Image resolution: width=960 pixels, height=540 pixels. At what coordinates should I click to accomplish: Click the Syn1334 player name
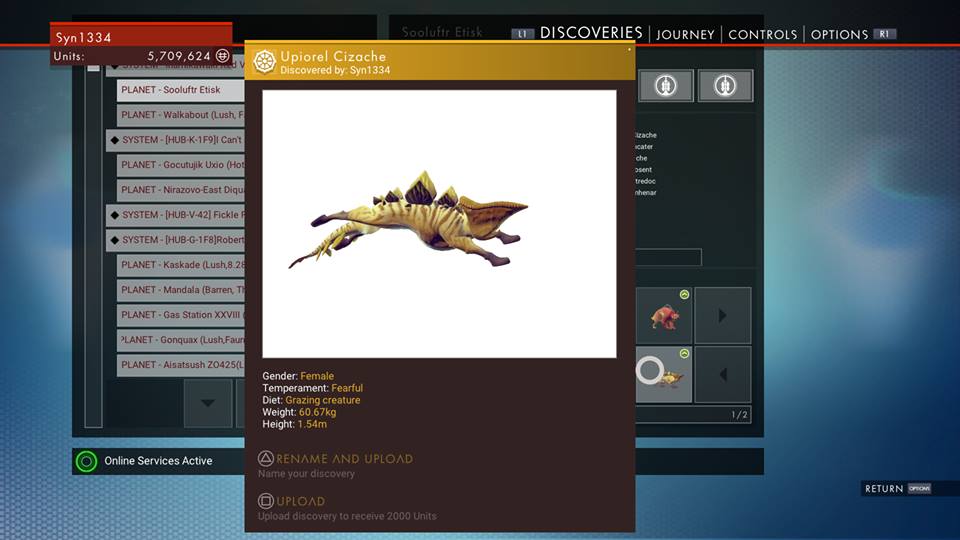(x=84, y=37)
